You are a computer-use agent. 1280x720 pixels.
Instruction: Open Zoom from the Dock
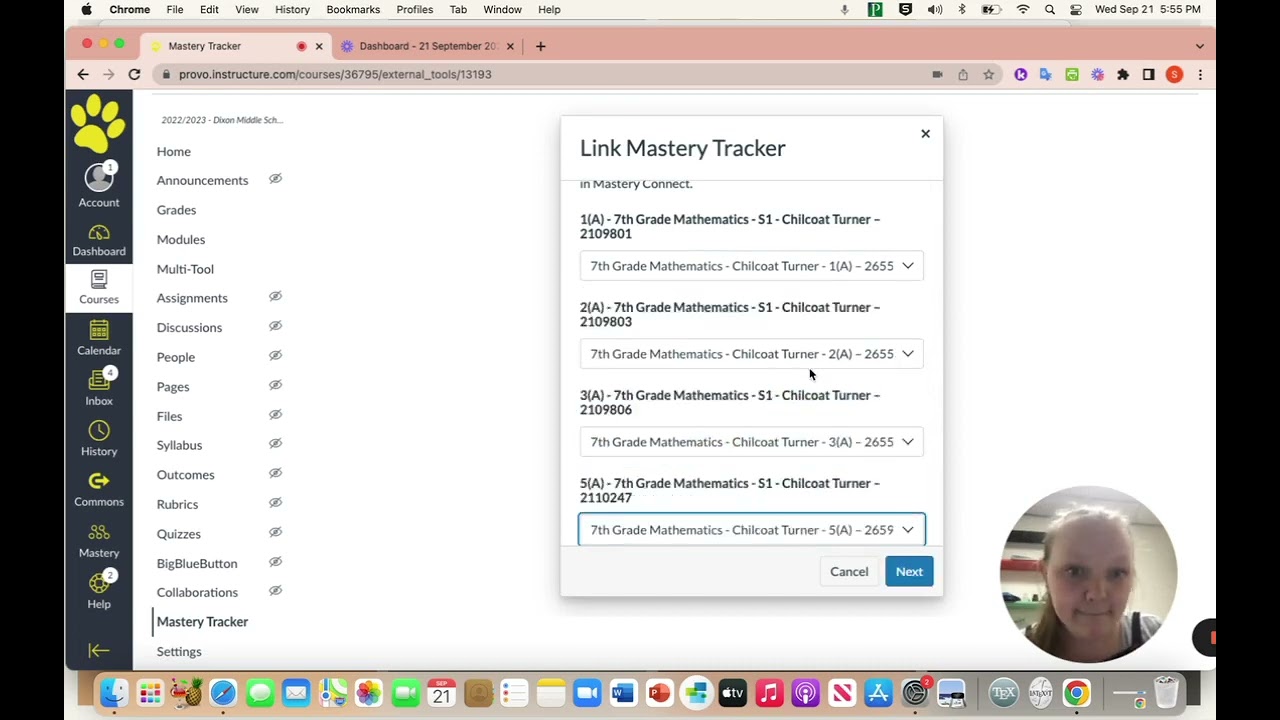(x=587, y=692)
